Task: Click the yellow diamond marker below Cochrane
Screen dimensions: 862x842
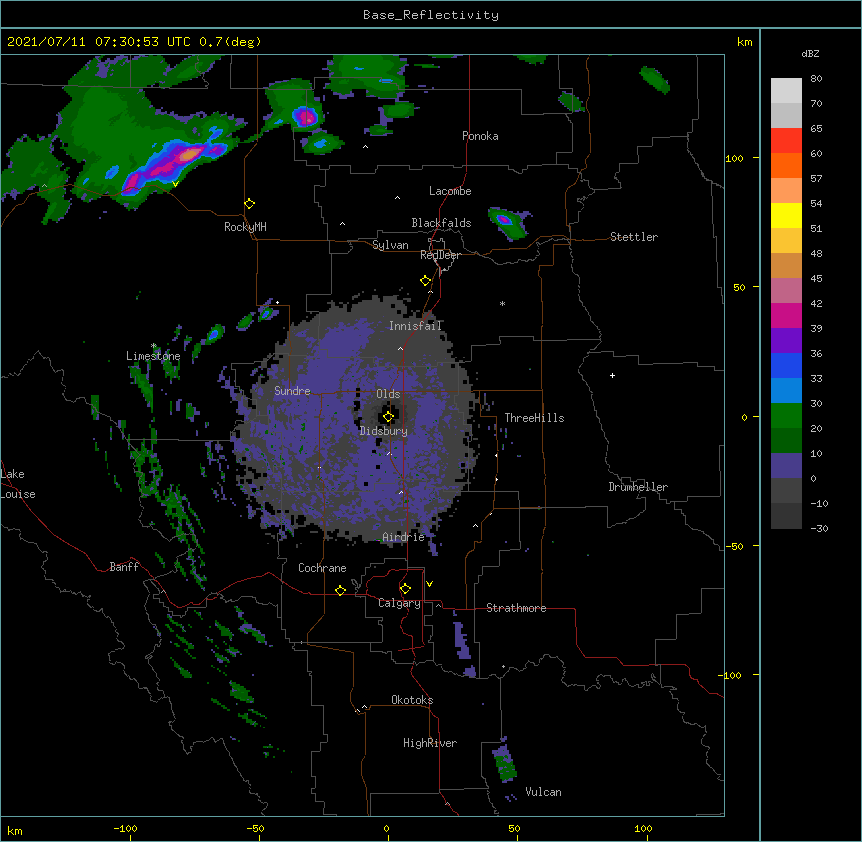Action: pos(340,590)
